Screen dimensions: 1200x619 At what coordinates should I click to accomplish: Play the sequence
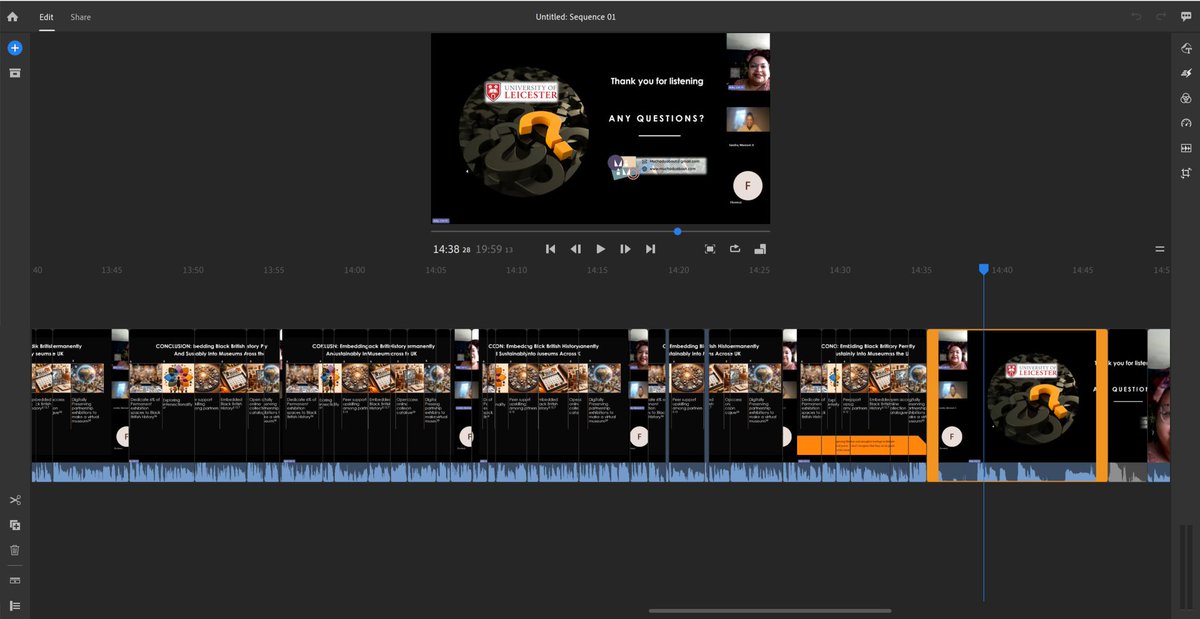click(601, 249)
